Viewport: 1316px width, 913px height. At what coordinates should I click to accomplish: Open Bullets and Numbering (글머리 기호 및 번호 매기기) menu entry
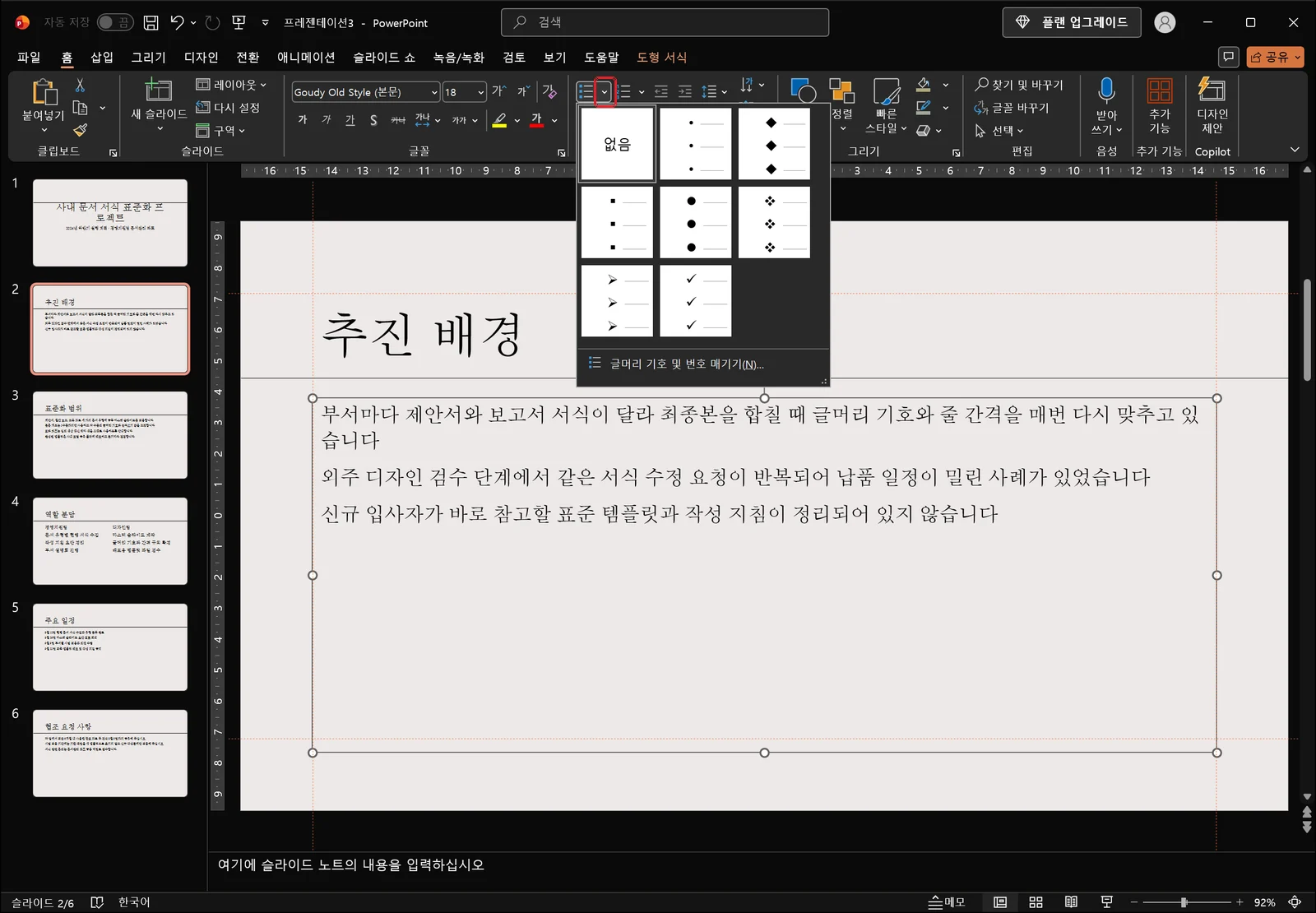pos(703,364)
